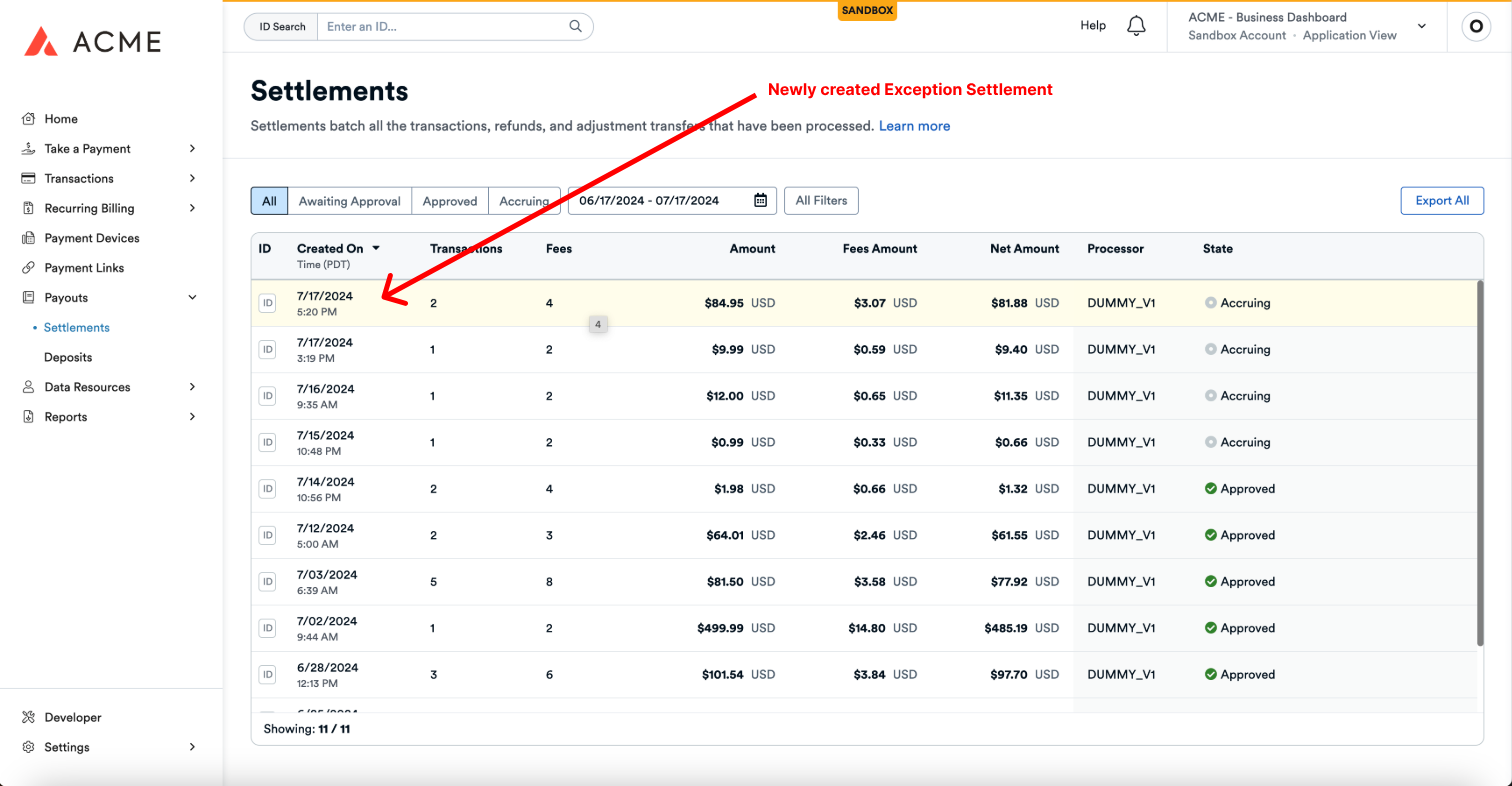Open ID Search type selector
The height and width of the screenshot is (786, 1512).
coord(282,27)
